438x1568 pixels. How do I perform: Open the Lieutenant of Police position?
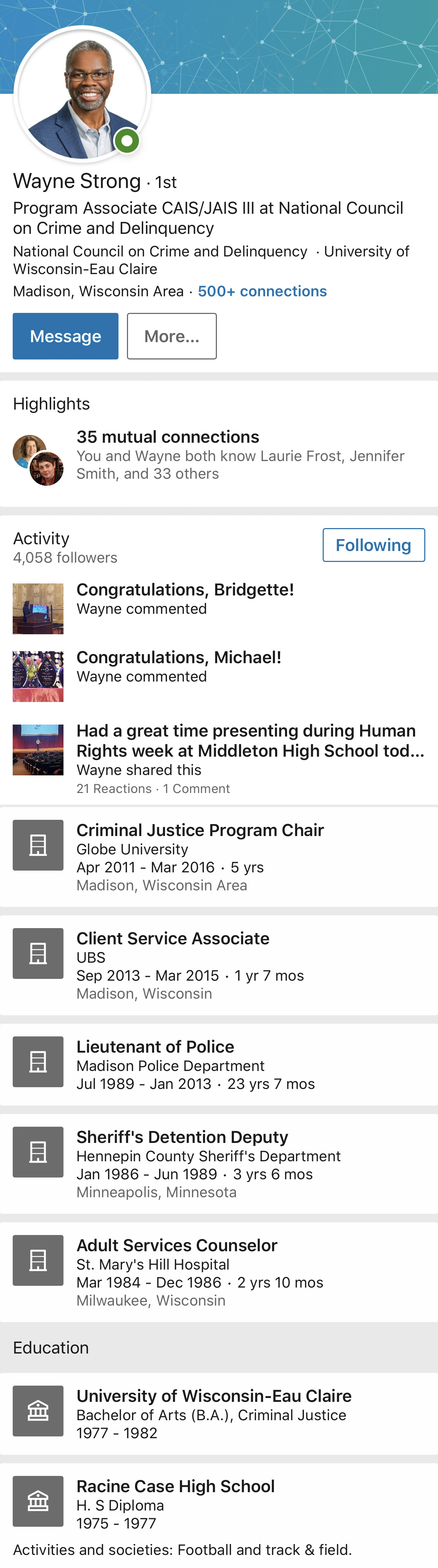point(219,1065)
